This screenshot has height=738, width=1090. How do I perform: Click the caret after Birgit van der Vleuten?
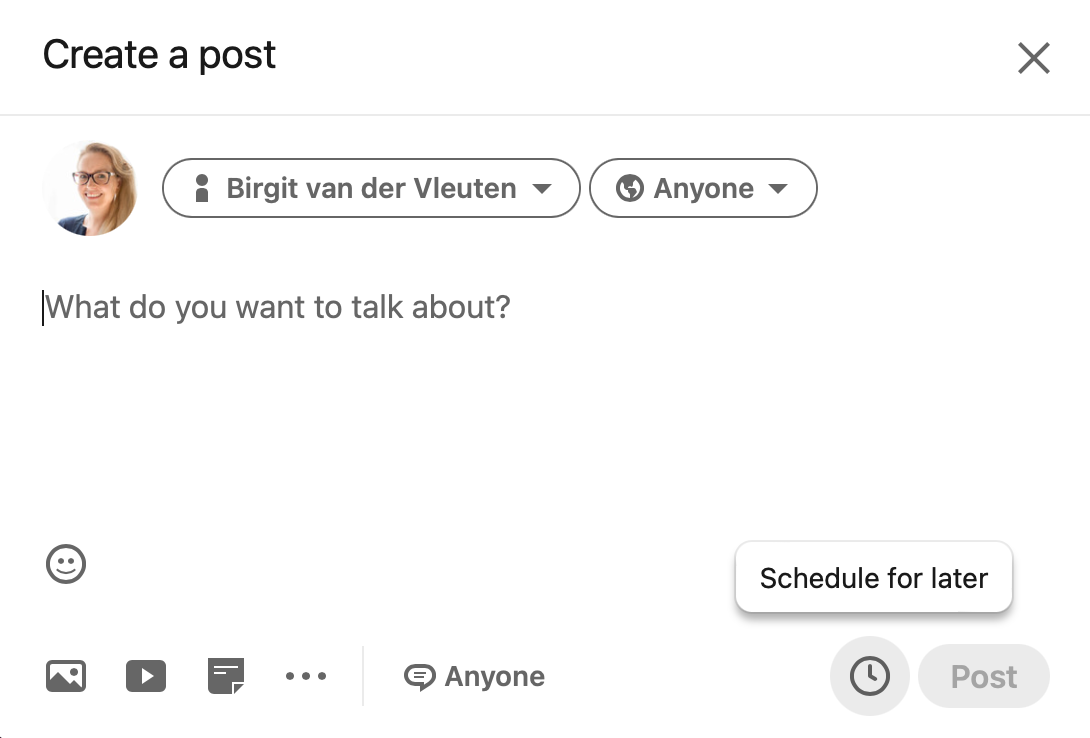(542, 188)
